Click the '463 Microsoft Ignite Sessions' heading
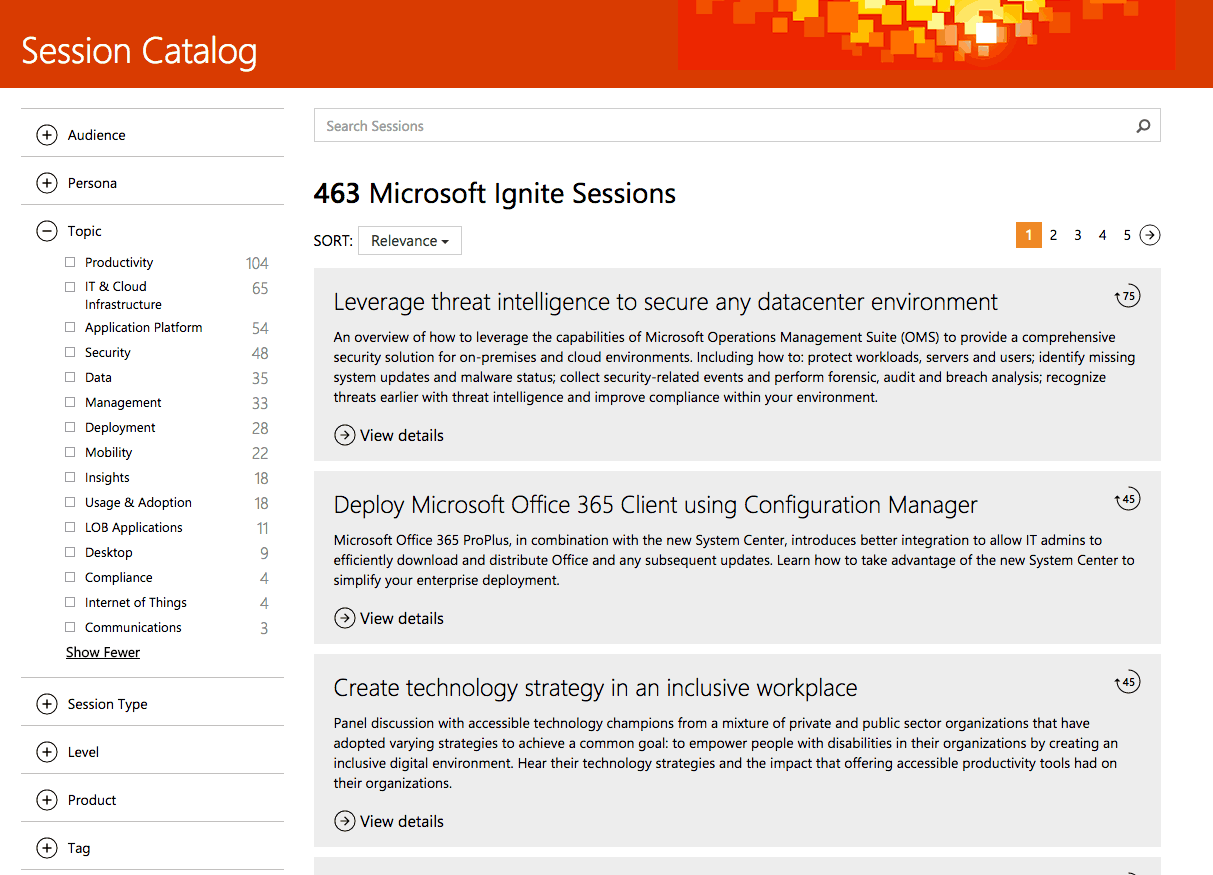Viewport: 1213px width, 875px height. [495, 193]
